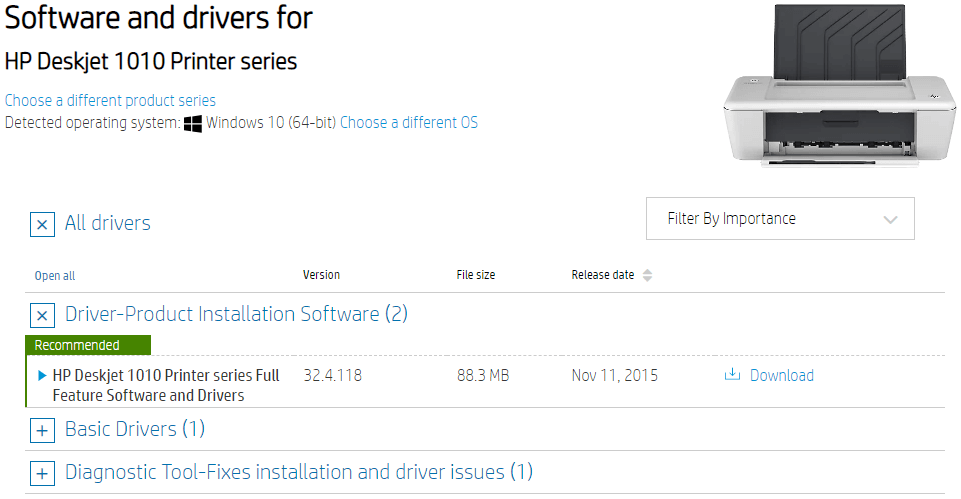Click the Version column header
961x499 pixels.
(321, 275)
